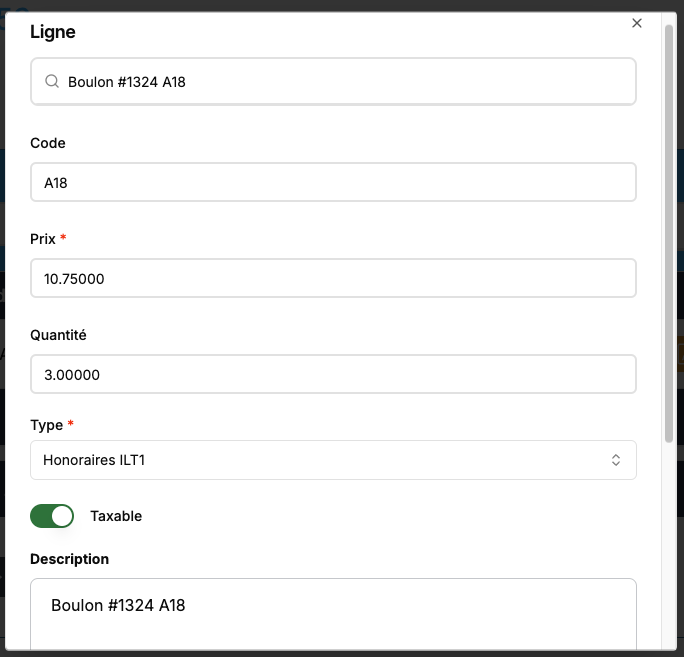The image size is (684, 657).
Task: Click the up-down chevron in Type selector
Action: click(616, 460)
